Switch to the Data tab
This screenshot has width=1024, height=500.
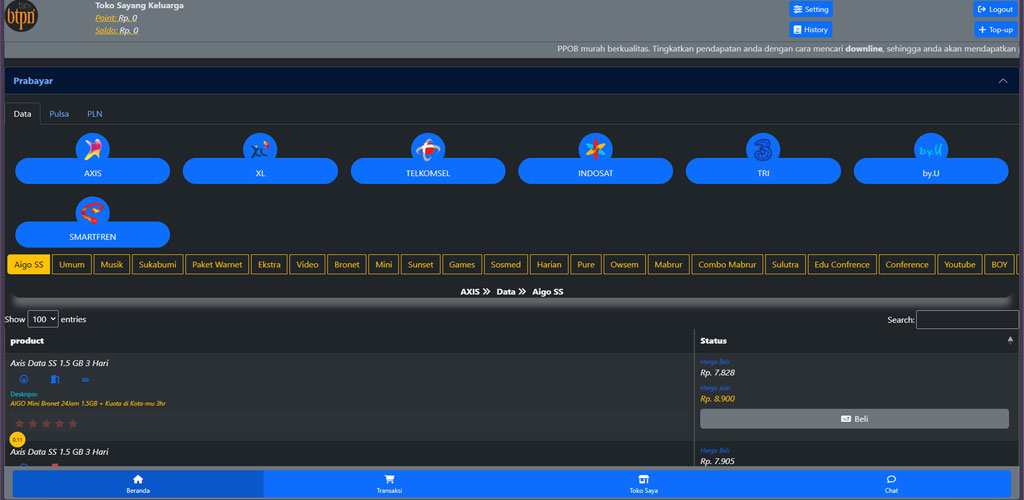(23, 114)
